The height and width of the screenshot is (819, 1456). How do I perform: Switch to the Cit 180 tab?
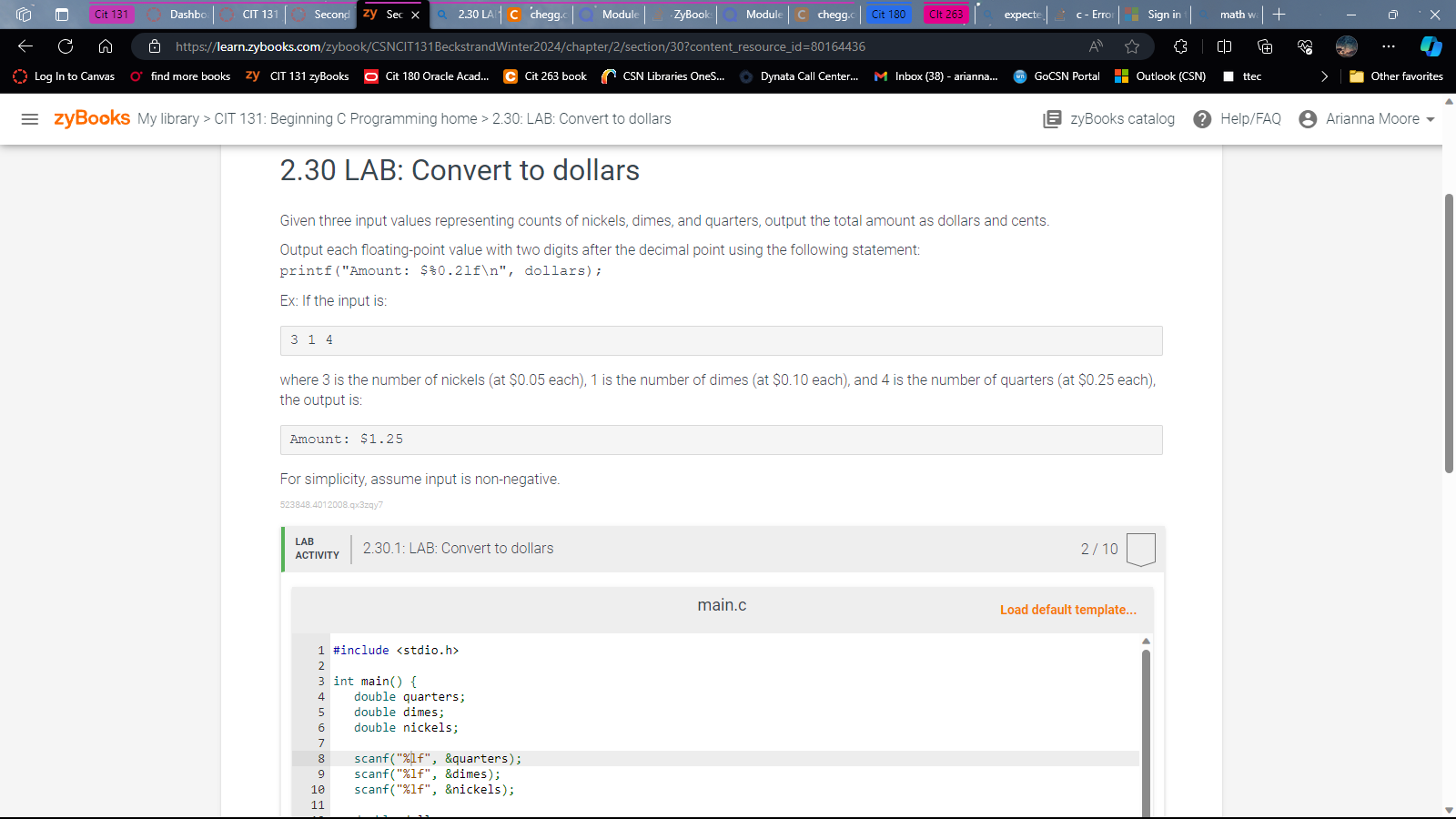887,14
